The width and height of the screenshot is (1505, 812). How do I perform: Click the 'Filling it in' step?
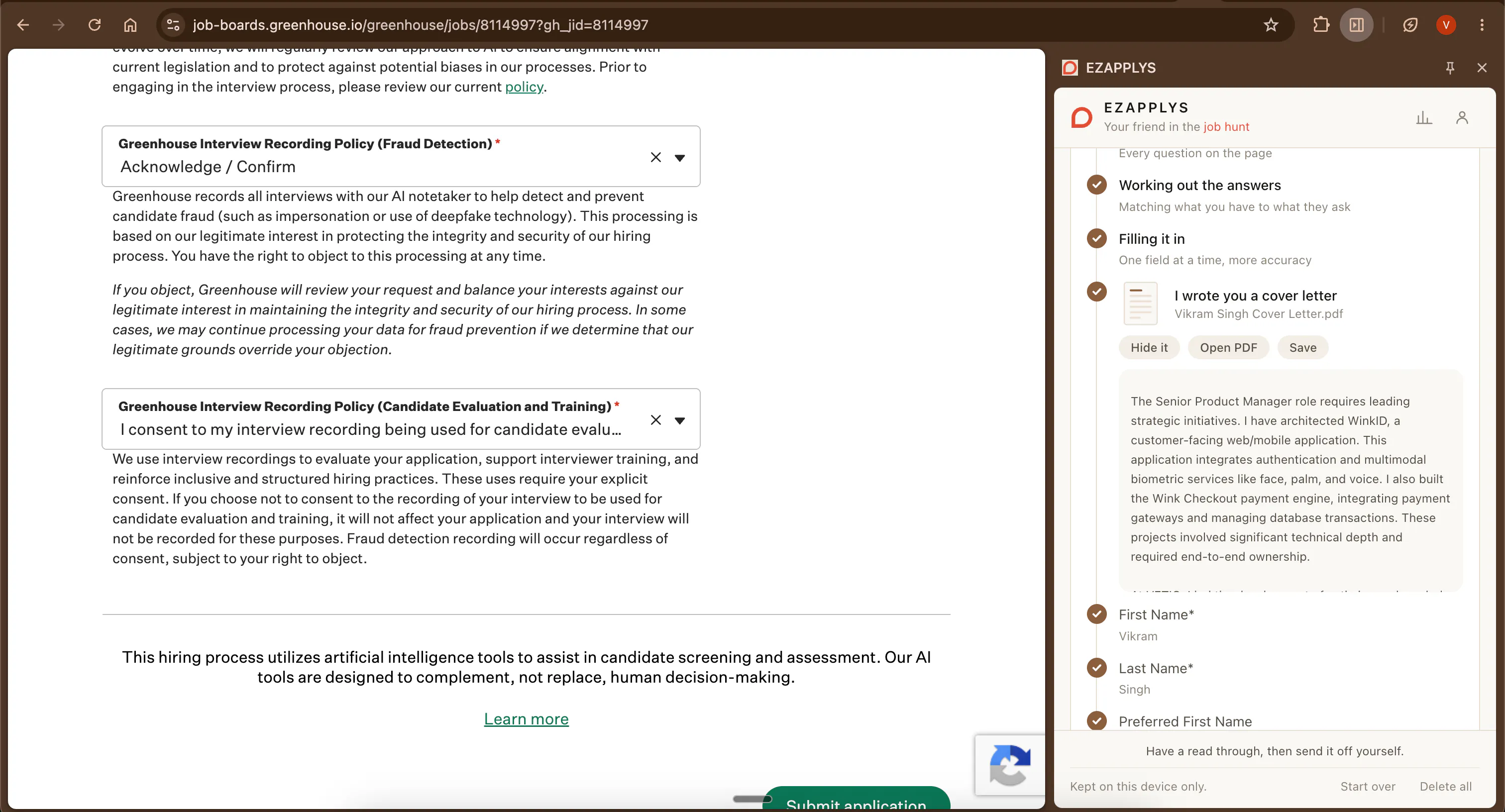click(1152, 239)
